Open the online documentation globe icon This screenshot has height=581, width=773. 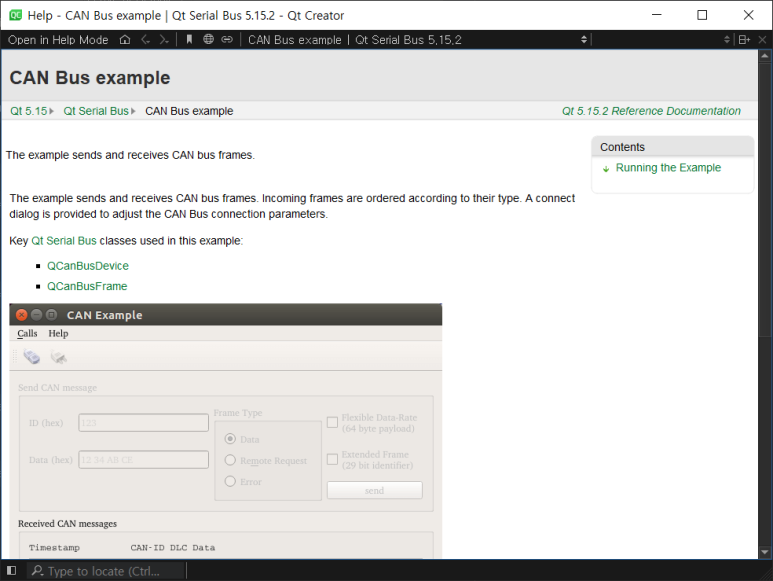coord(209,39)
